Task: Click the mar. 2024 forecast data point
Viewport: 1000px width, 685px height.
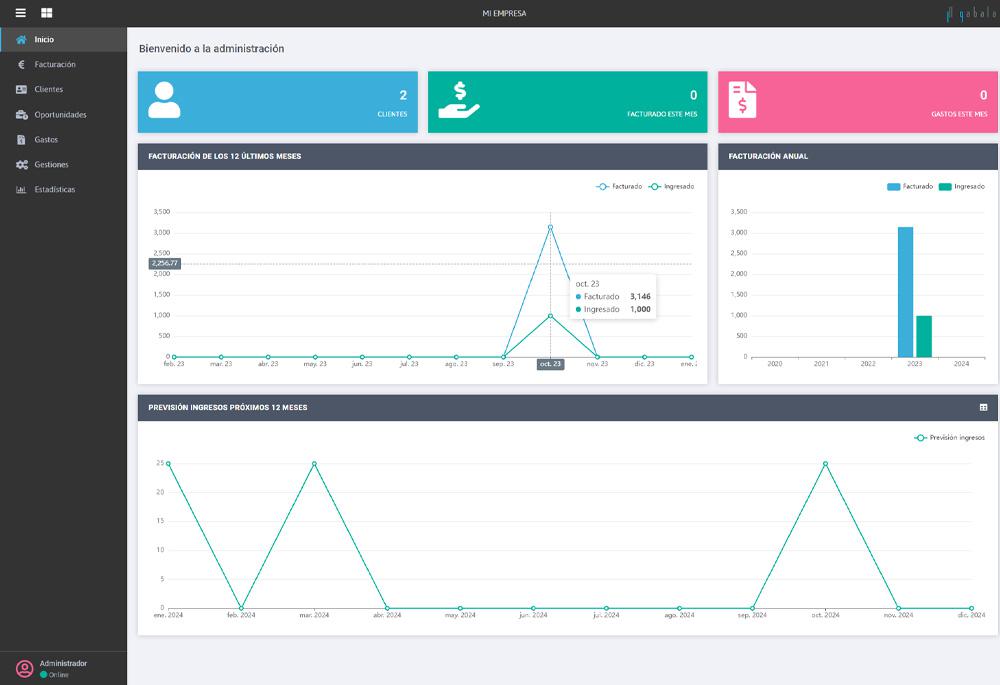Action: (x=314, y=464)
